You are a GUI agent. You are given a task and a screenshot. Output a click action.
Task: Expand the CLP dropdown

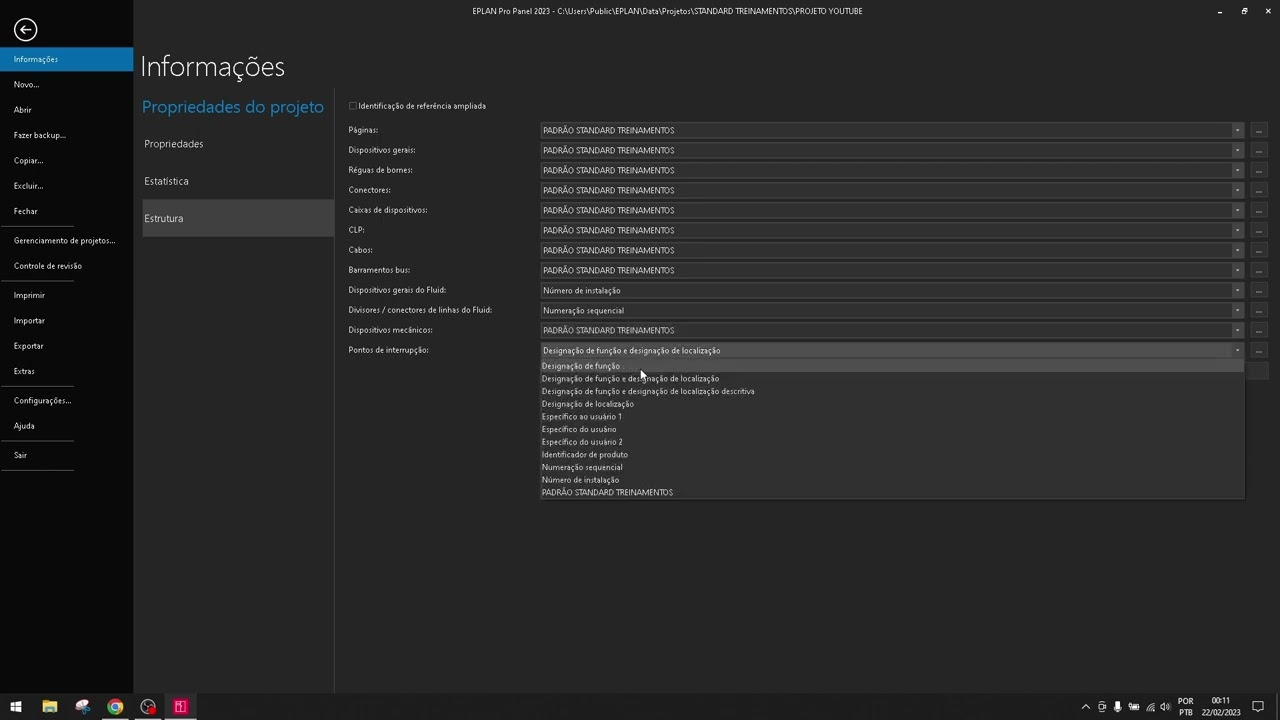tap(1237, 230)
